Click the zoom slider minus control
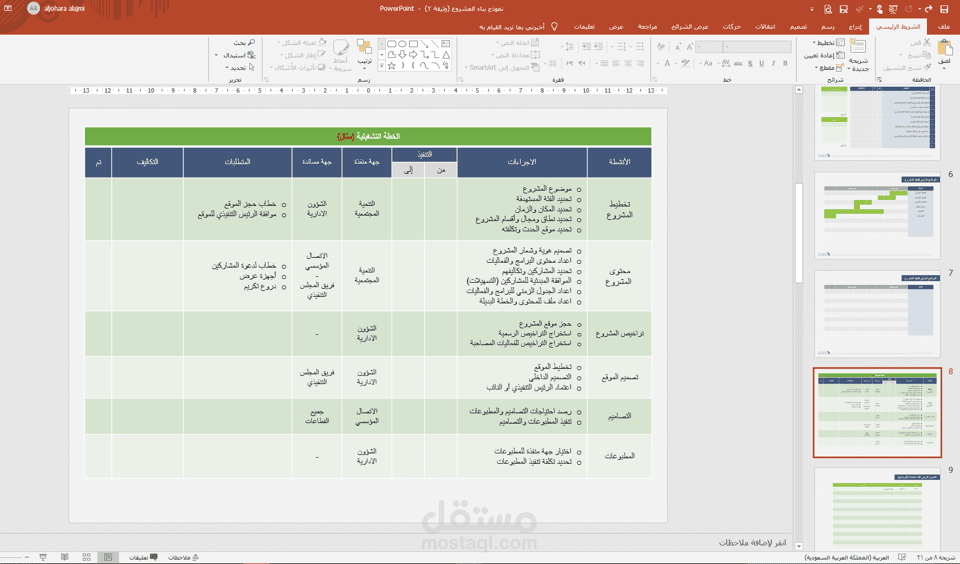Viewport: 960px width, 564px height. pyautogui.click(x=26, y=557)
